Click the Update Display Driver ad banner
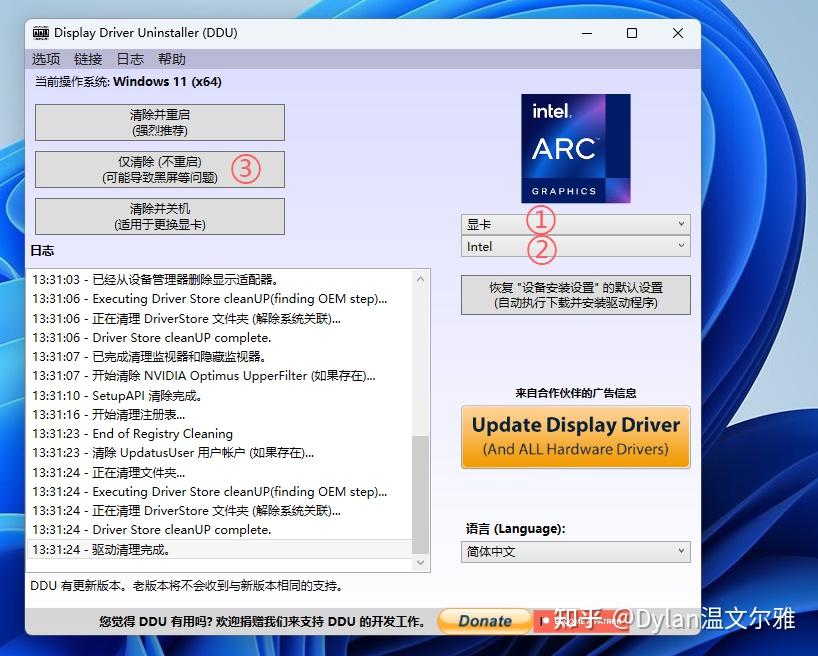The width and height of the screenshot is (818, 656). [575, 437]
